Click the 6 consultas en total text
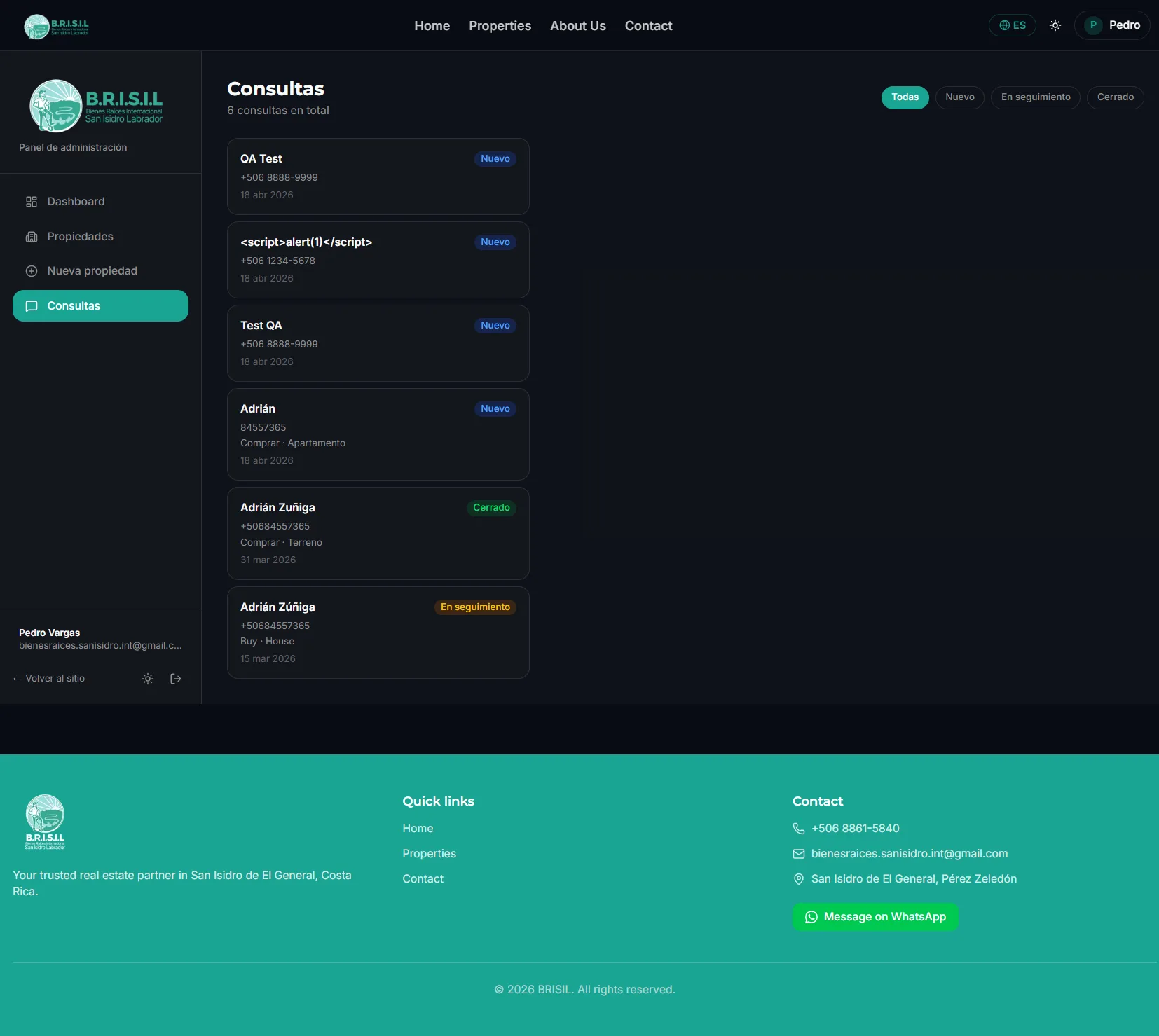The image size is (1159, 1036). pyautogui.click(x=278, y=111)
